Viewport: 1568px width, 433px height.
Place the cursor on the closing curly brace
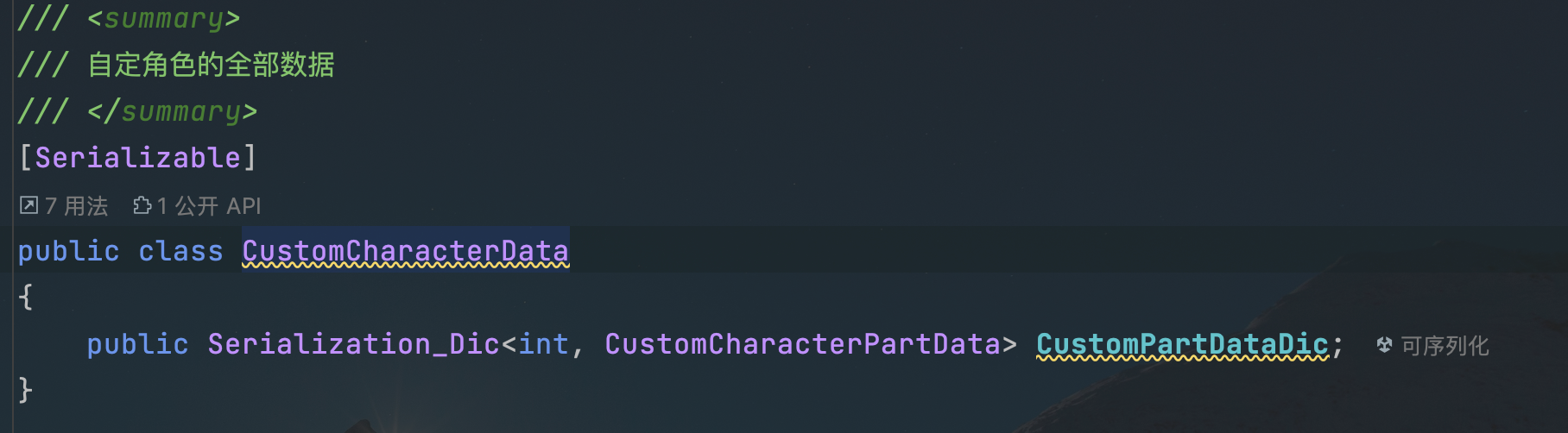(x=26, y=390)
